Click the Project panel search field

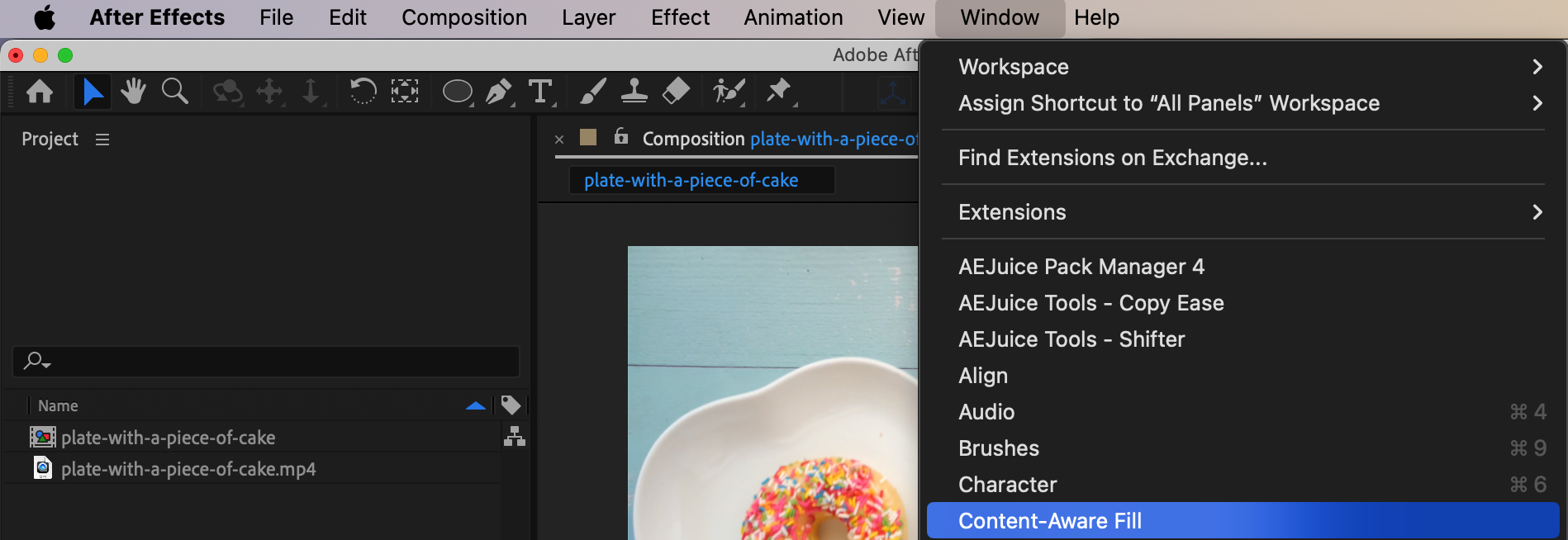pos(266,362)
